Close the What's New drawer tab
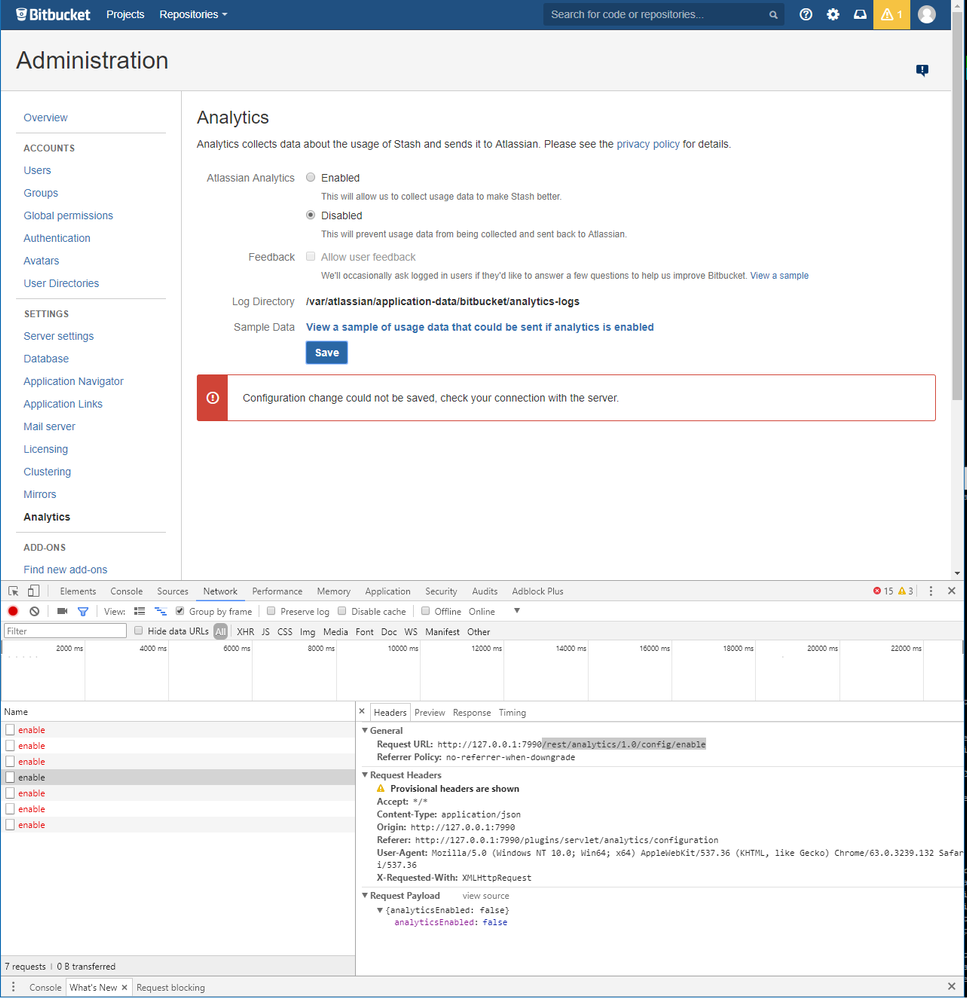967x999 pixels. (x=124, y=987)
